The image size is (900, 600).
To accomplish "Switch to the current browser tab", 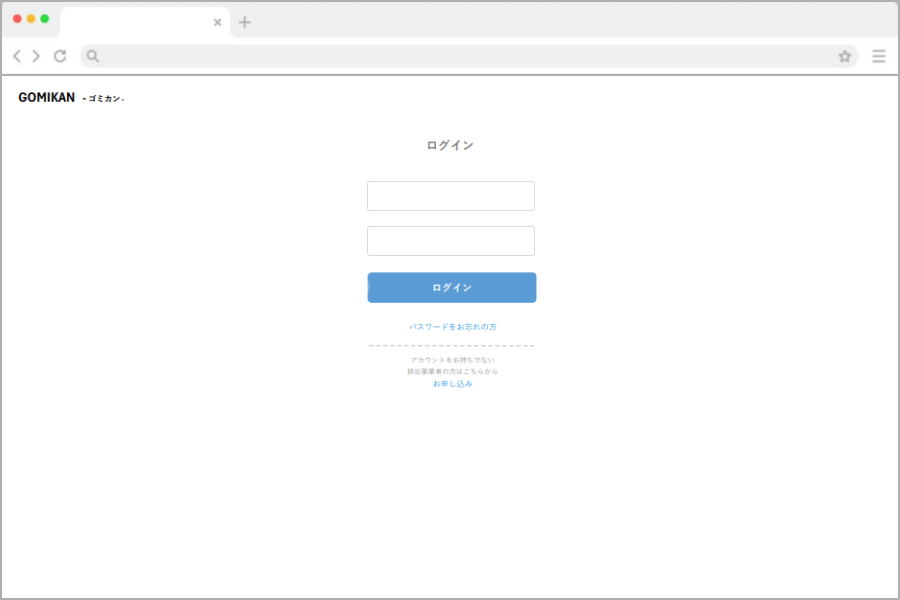I will [x=140, y=21].
